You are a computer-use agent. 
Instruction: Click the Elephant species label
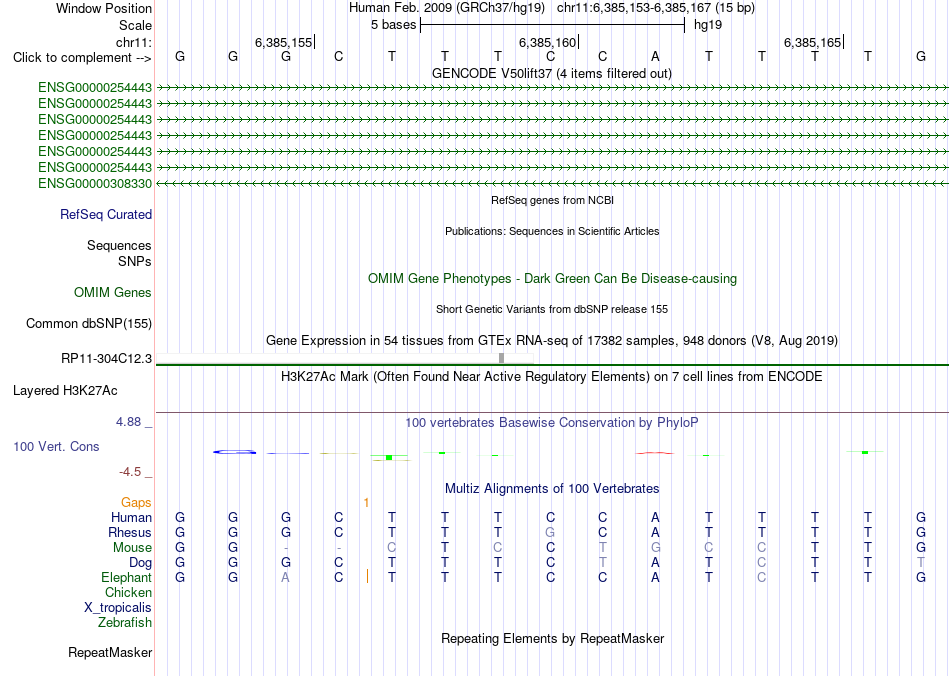tap(126, 577)
